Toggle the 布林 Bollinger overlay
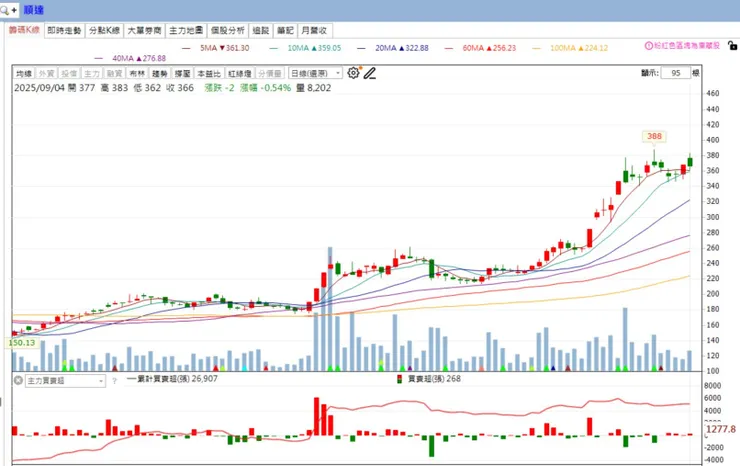Image resolution: width=740 pixels, height=466 pixels. click(x=137, y=73)
